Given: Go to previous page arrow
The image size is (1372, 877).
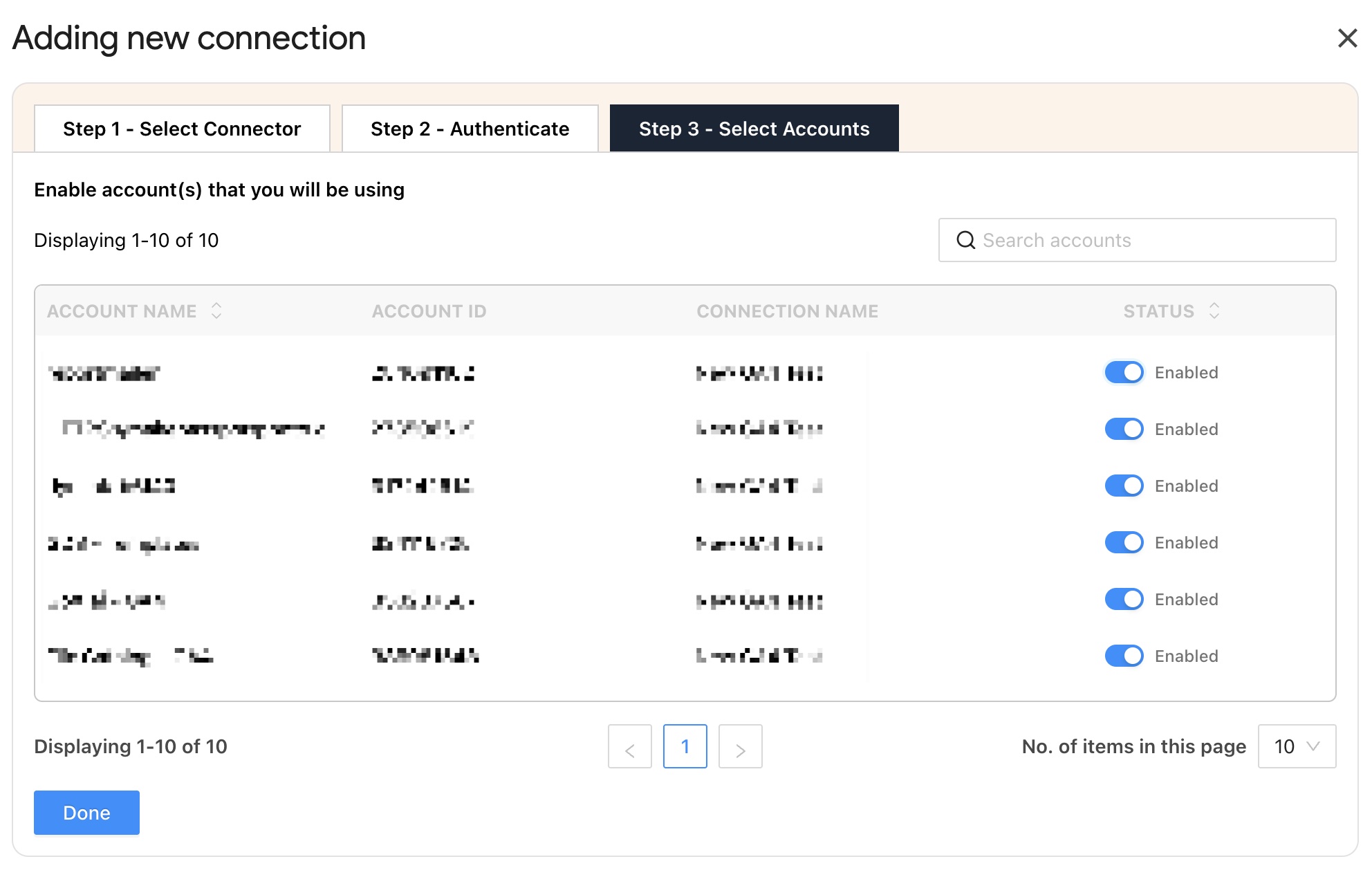Looking at the screenshot, I should pos(629,746).
